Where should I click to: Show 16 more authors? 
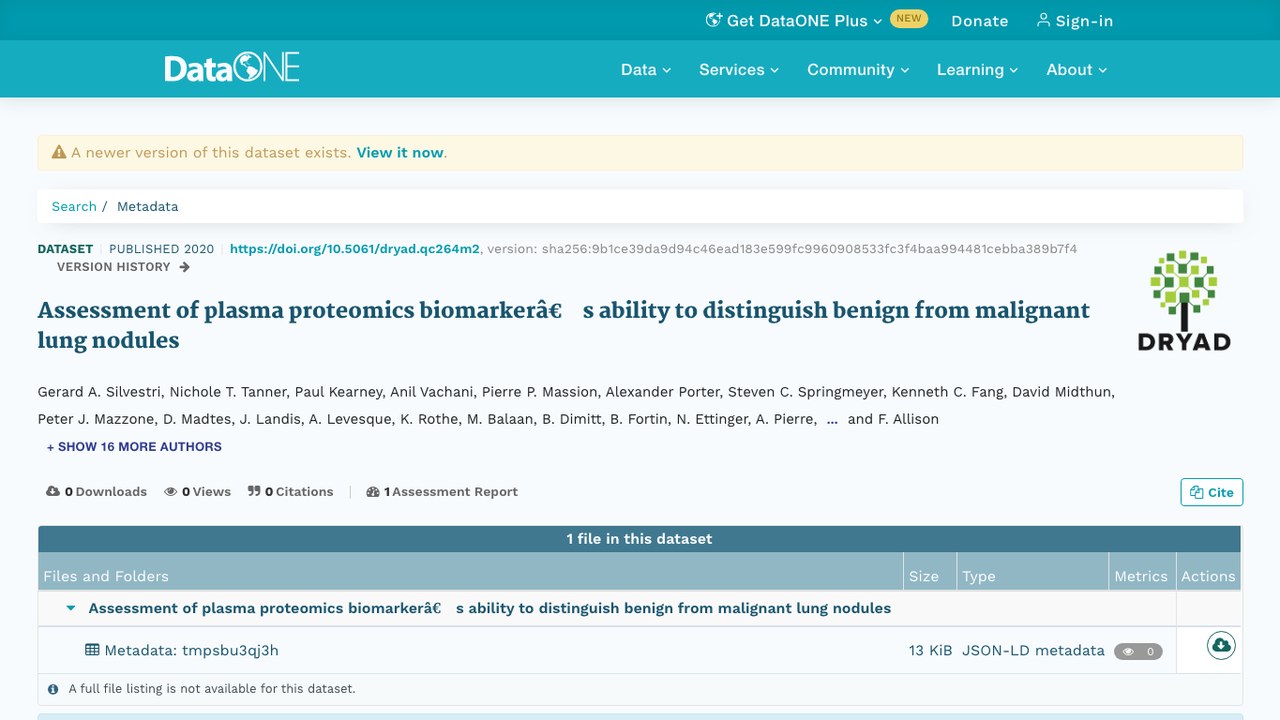tap(134, 447)
